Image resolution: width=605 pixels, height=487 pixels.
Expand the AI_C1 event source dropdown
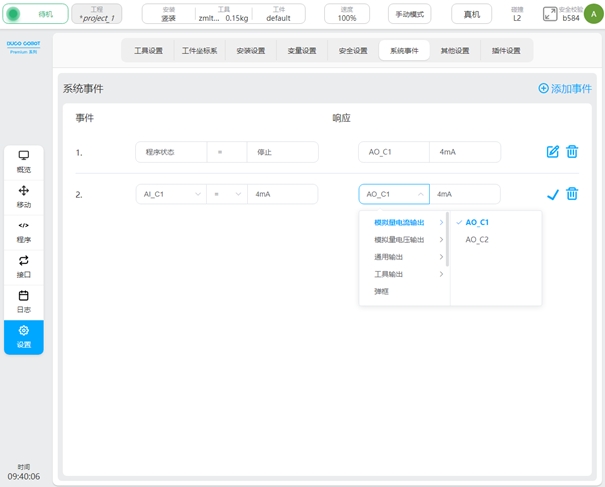171,194
